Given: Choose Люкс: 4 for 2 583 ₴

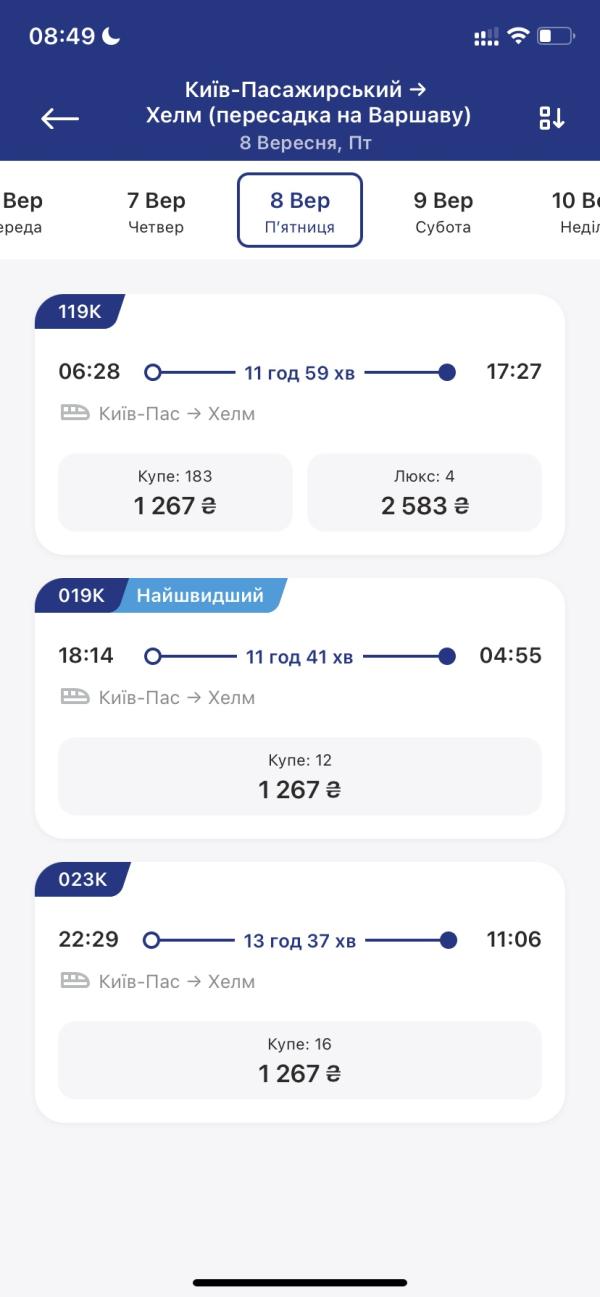Looking at the screenshot, I should pyautogui.click(x=424, y=492).
